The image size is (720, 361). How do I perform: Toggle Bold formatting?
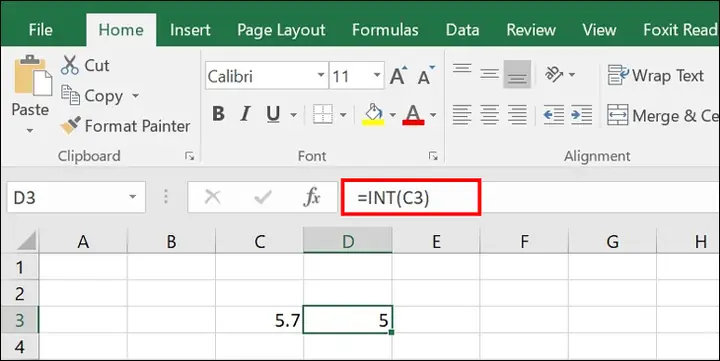pyautogui.click(x=219, y=114)
